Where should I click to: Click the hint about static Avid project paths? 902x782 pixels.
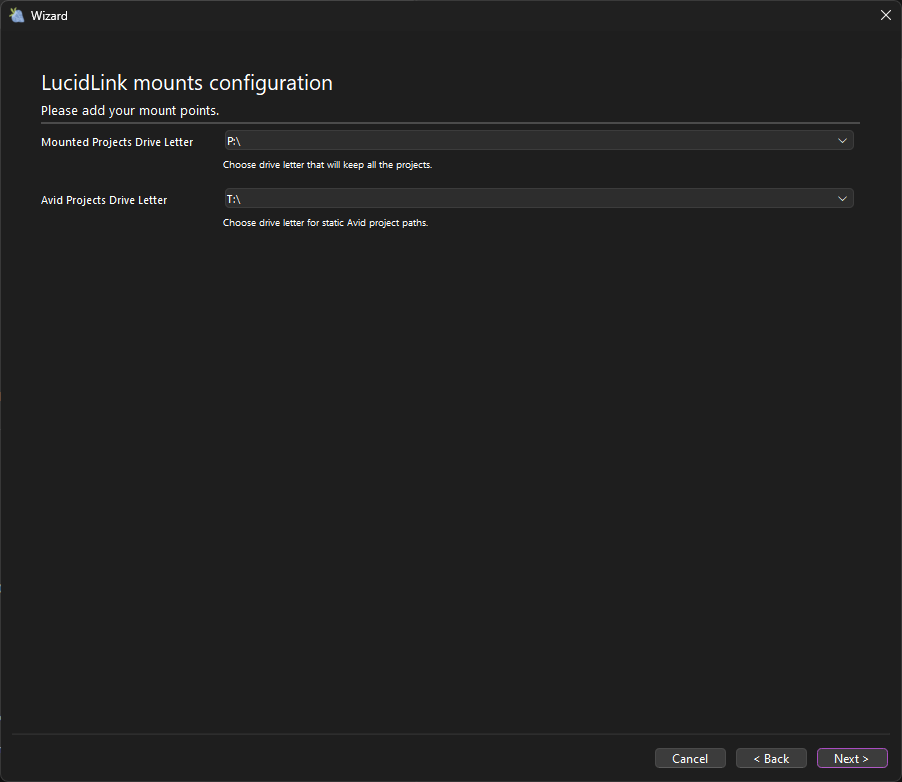tap(325, 223)
